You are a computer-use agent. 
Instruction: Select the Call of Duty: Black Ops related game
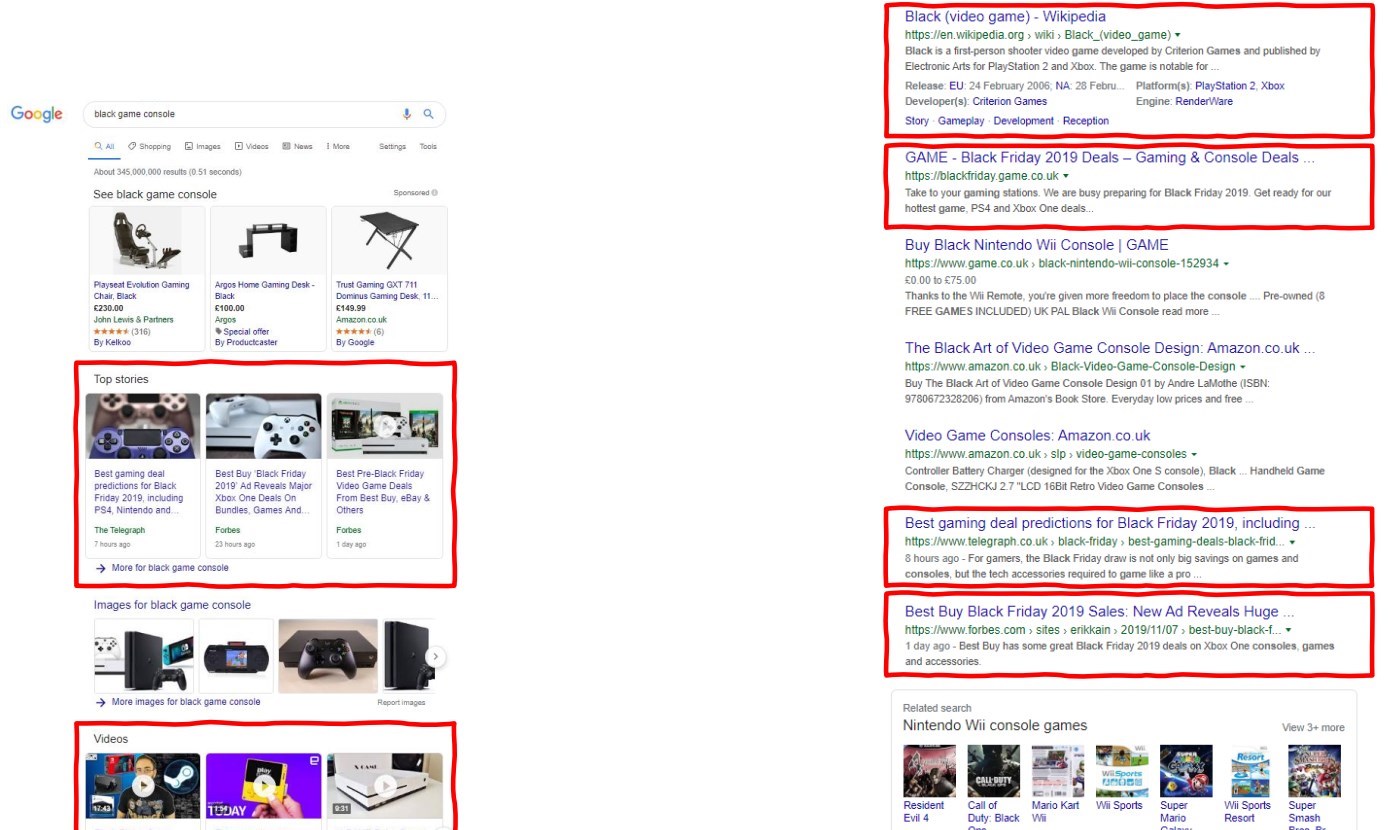[x=994, y=786]
